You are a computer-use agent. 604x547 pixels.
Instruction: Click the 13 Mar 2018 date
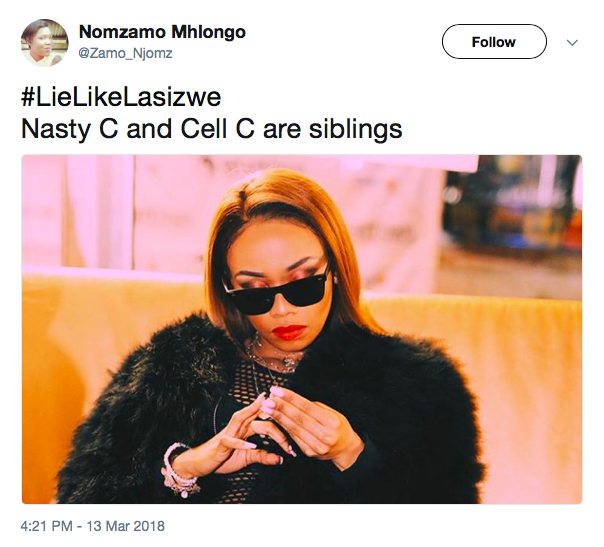[126, 526]
